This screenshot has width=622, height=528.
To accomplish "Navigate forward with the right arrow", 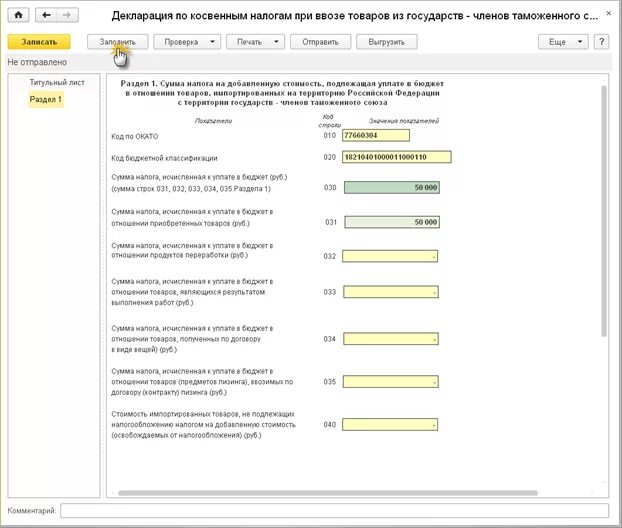I will tap(67, 15).
